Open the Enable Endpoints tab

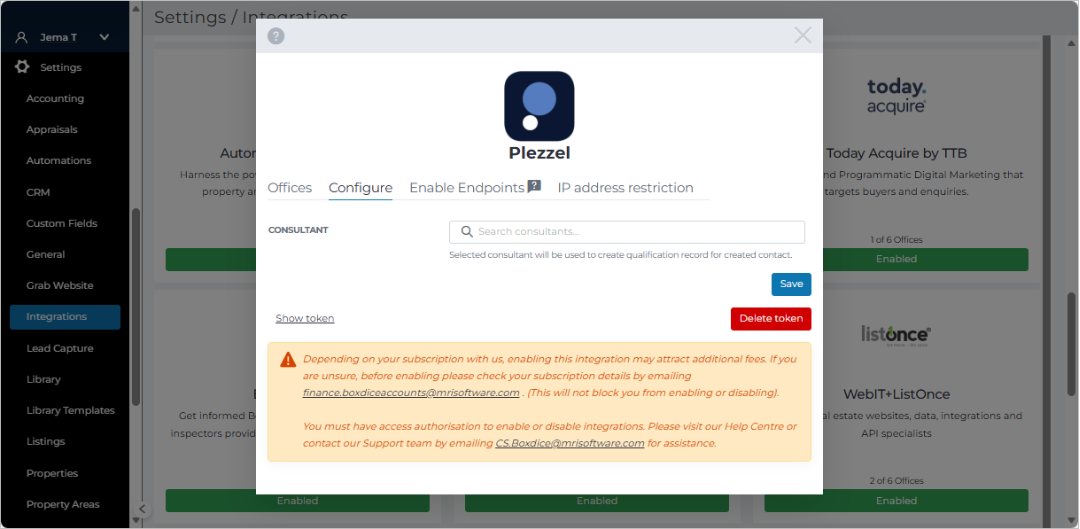coord(467,187)
